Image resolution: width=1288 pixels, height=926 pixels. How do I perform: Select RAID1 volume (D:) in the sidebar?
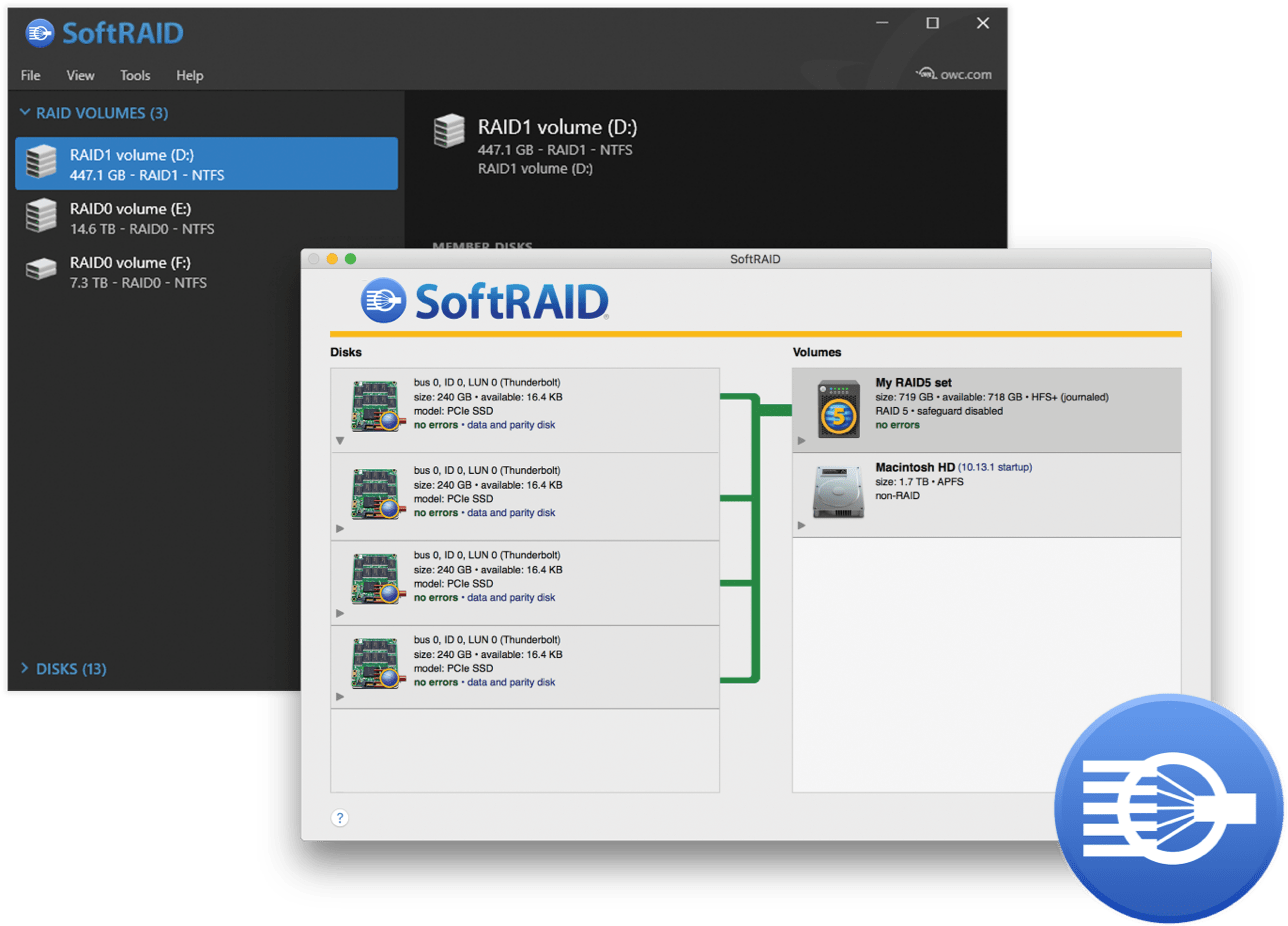click(207, 164)
